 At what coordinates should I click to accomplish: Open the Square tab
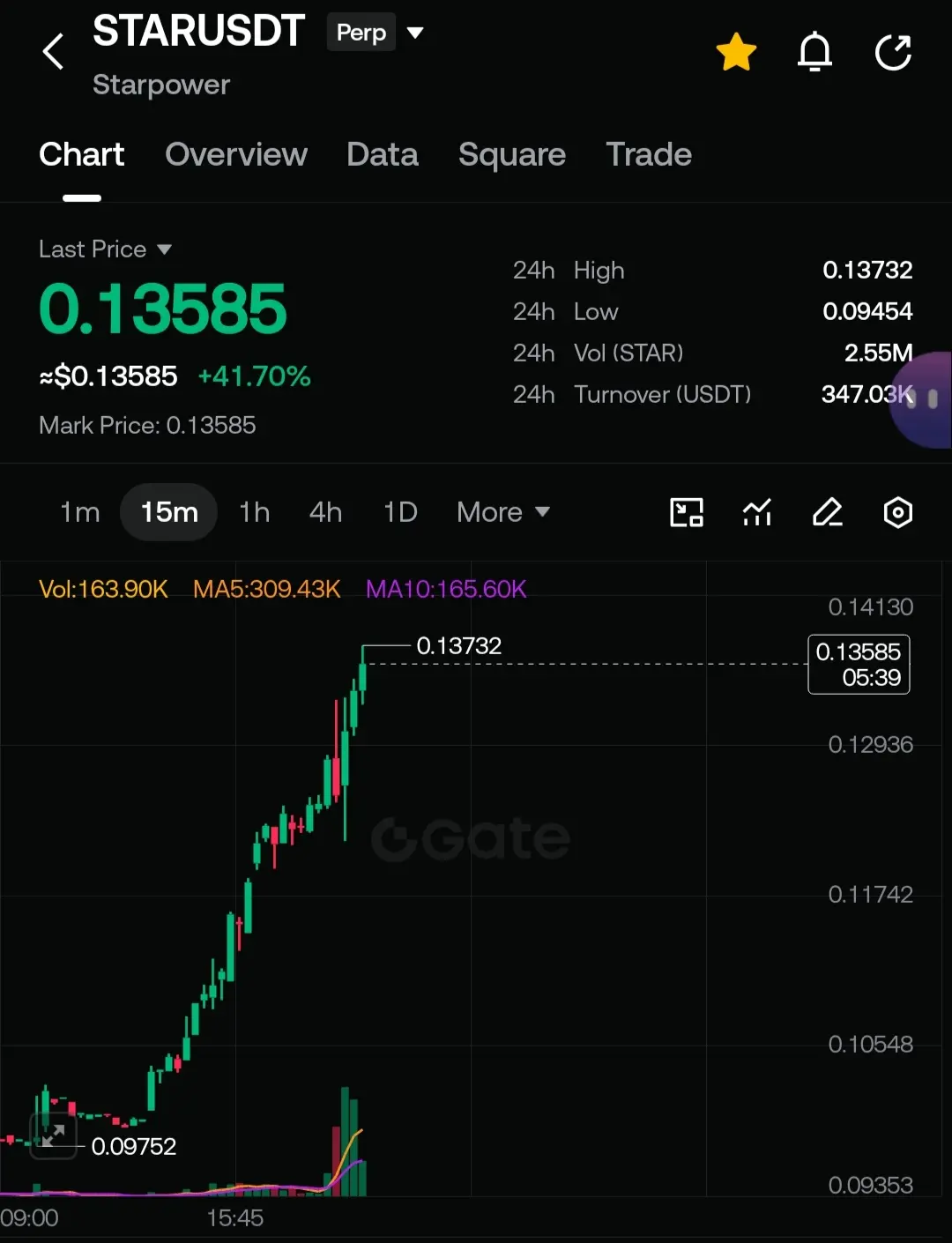[512, 154]
